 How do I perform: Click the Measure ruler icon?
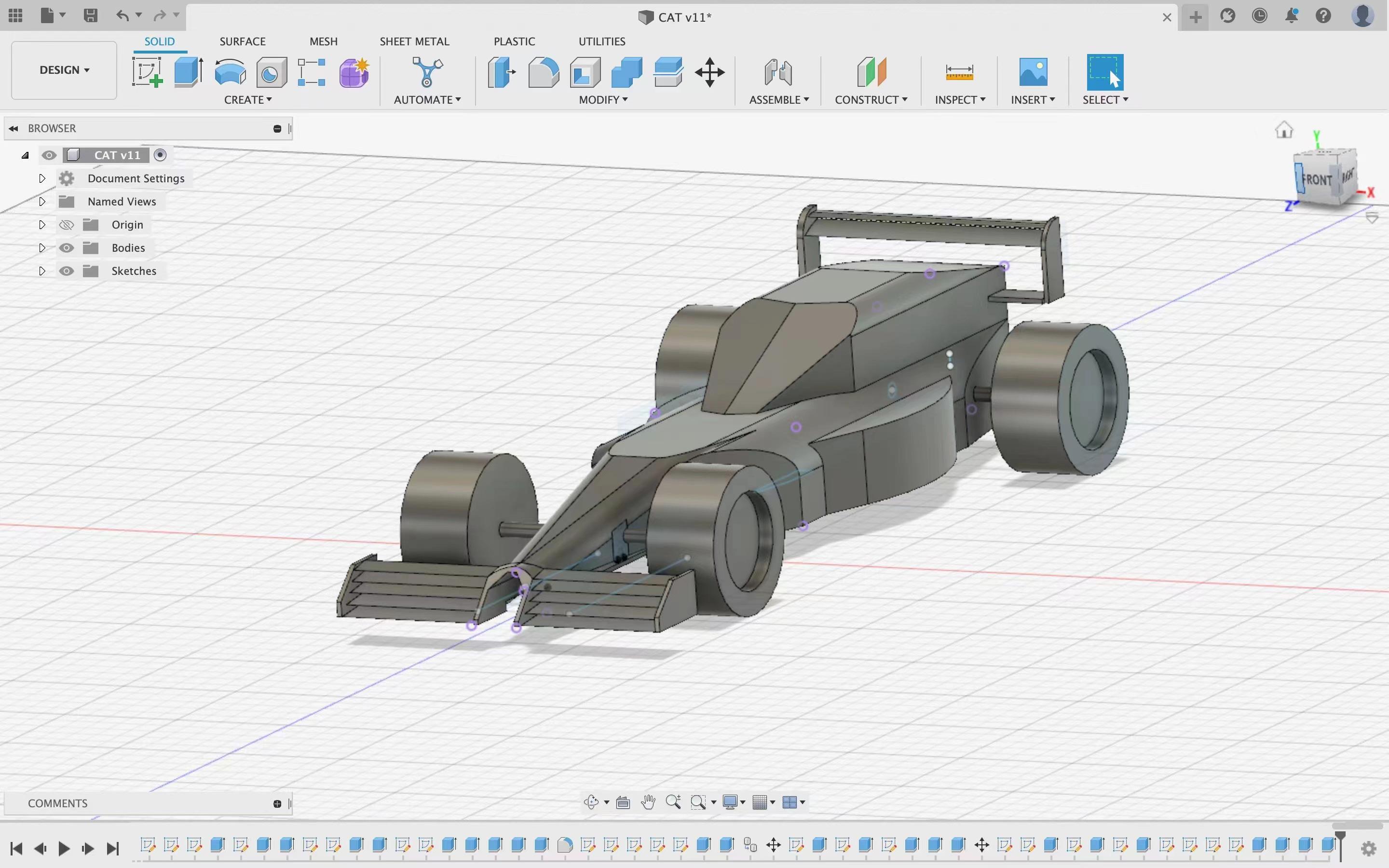958,72
